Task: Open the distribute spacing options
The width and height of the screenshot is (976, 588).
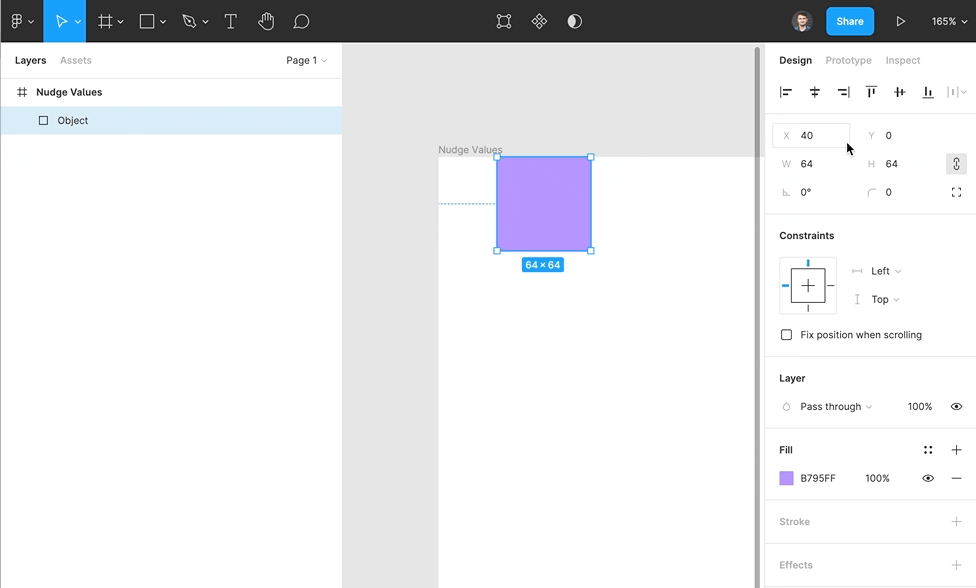Action: pyautogui.click(x=957, y=92)
